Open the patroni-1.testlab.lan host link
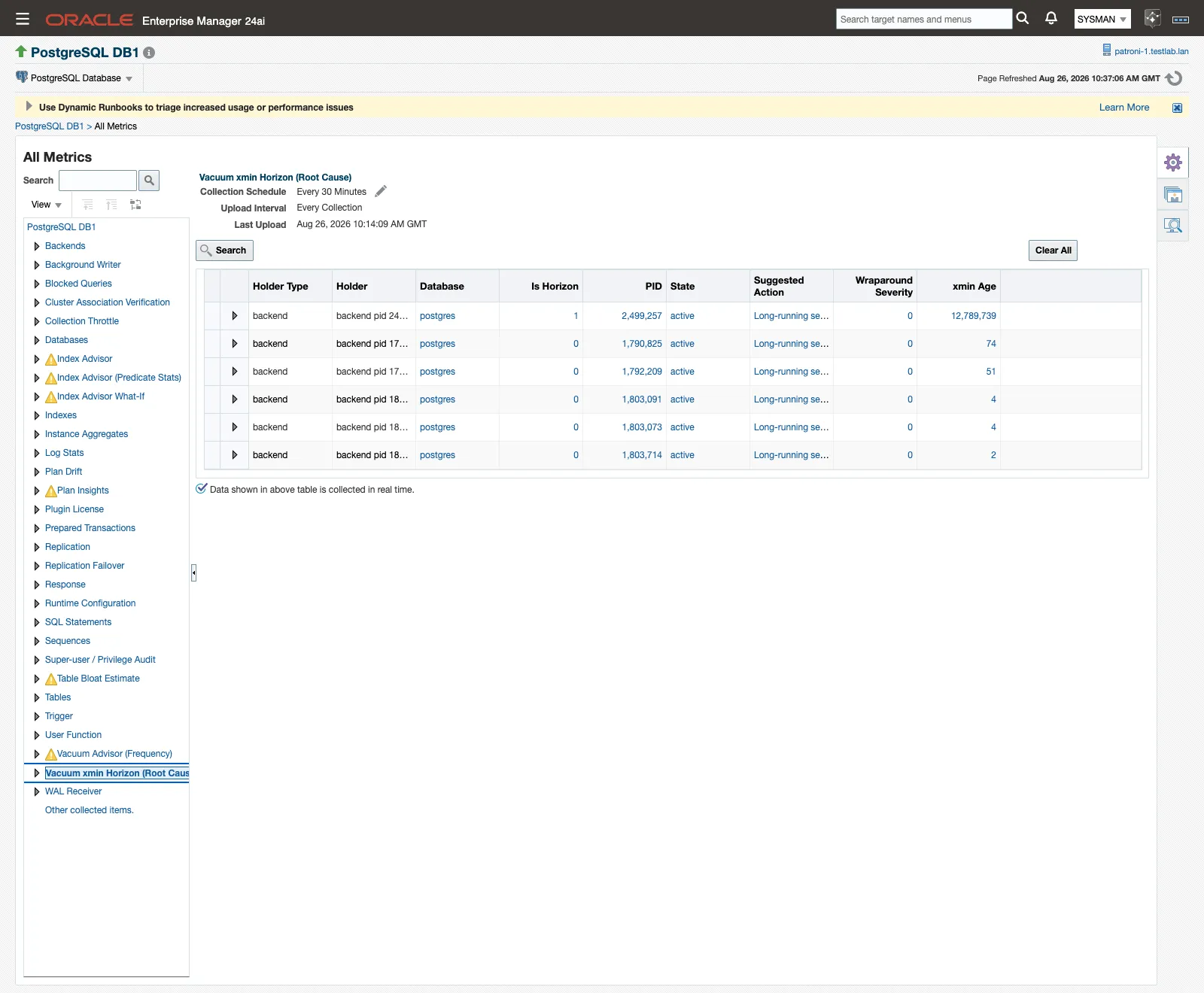1204x993 pixels. tap(1151, 51)
